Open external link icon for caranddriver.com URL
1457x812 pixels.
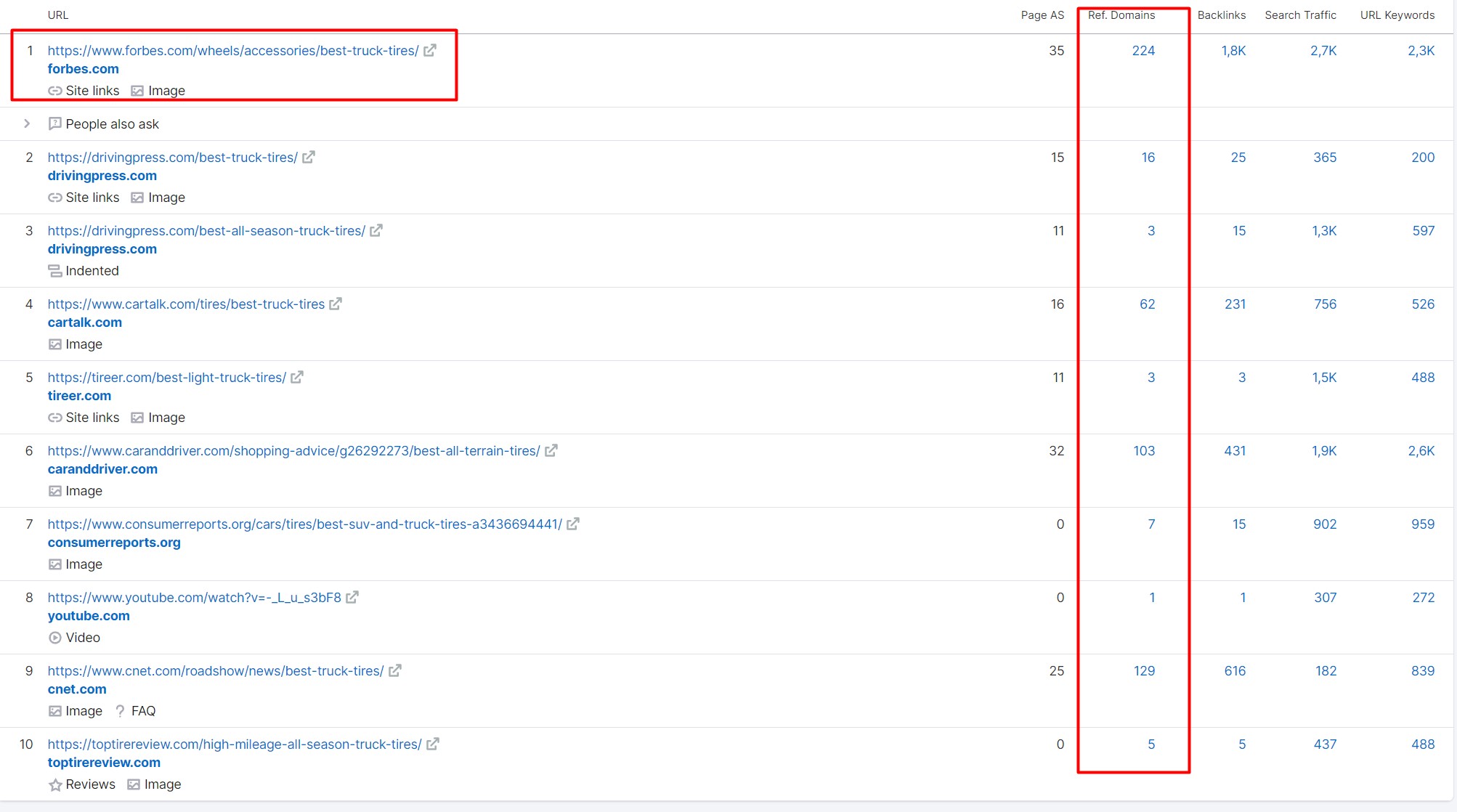click(x=551, y=450)
